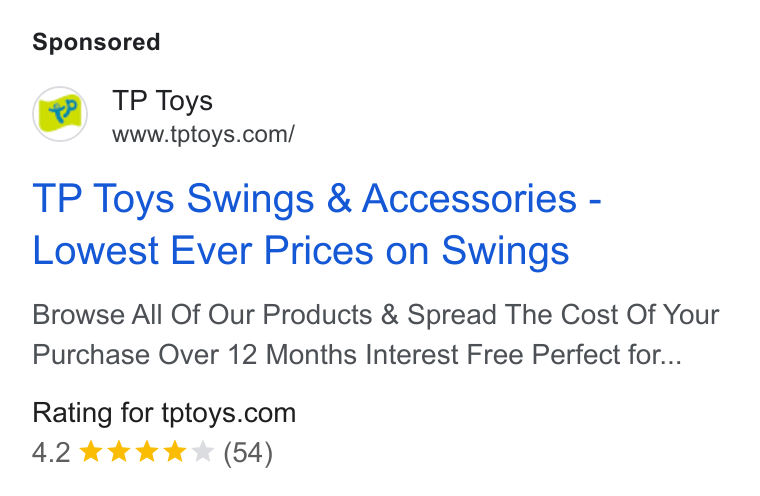Click the word Swings ending the headline
Screen dimensions: 760x496
[505, 252]
